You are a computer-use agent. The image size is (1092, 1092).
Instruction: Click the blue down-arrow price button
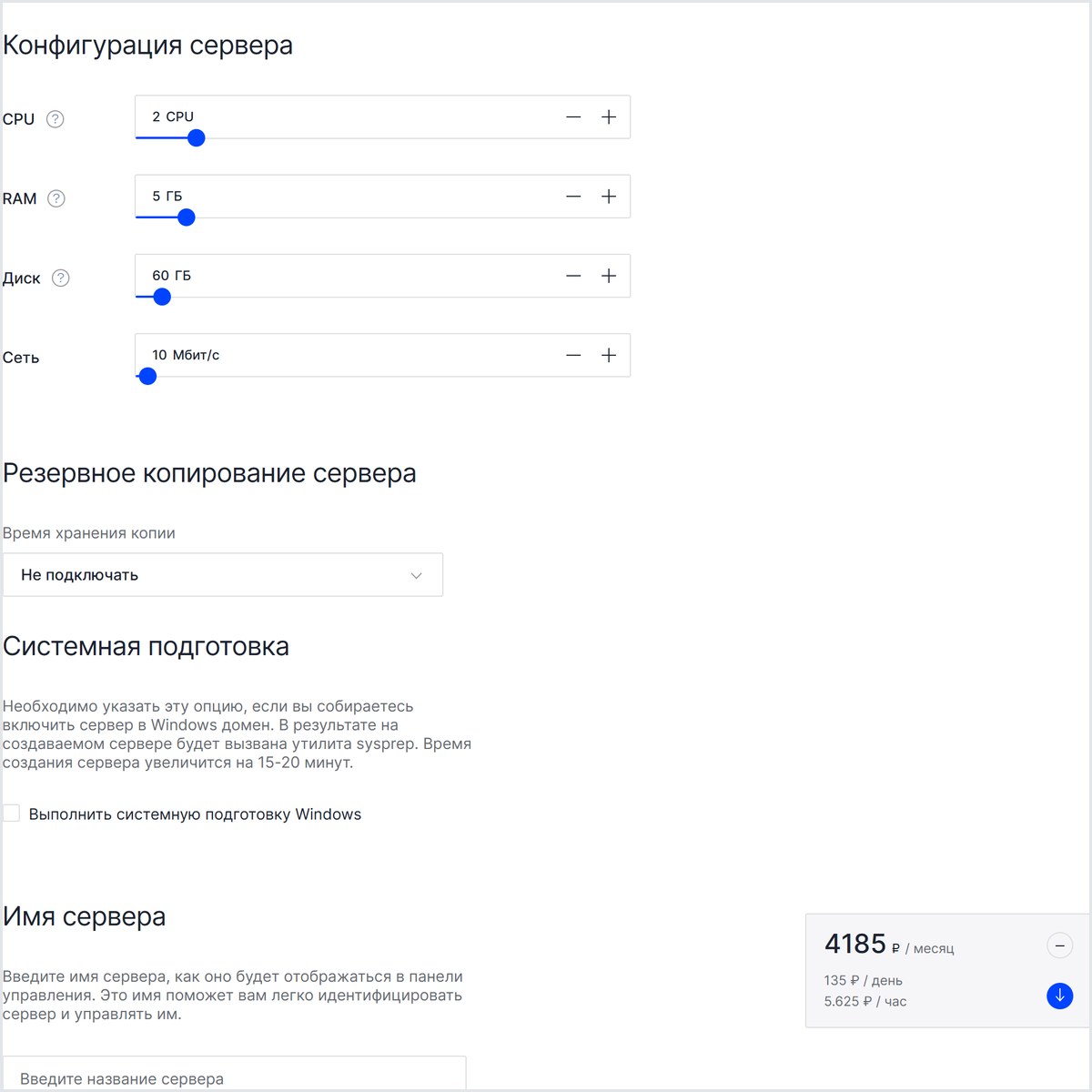coord(1059,996)
